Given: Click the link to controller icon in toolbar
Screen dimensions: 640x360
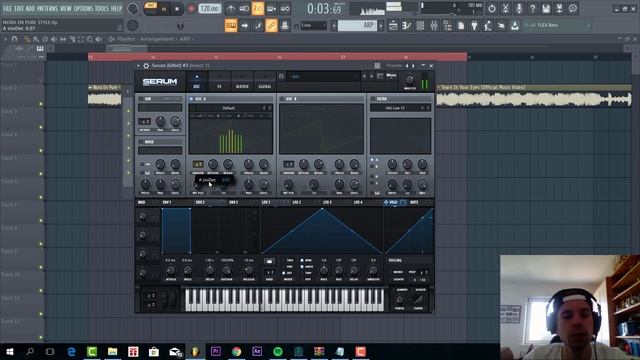Looking at the screenshot, I should [x=271, y=26].
